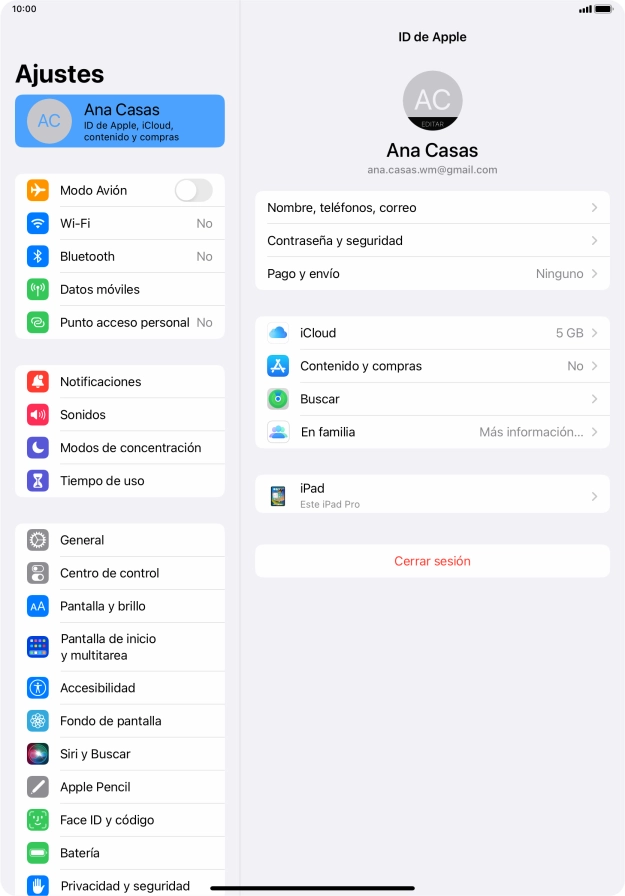Expand Contraseña y seguridad row chevron
The height and width of the screenshot is (896, 625).
click(x=594, y=241)
